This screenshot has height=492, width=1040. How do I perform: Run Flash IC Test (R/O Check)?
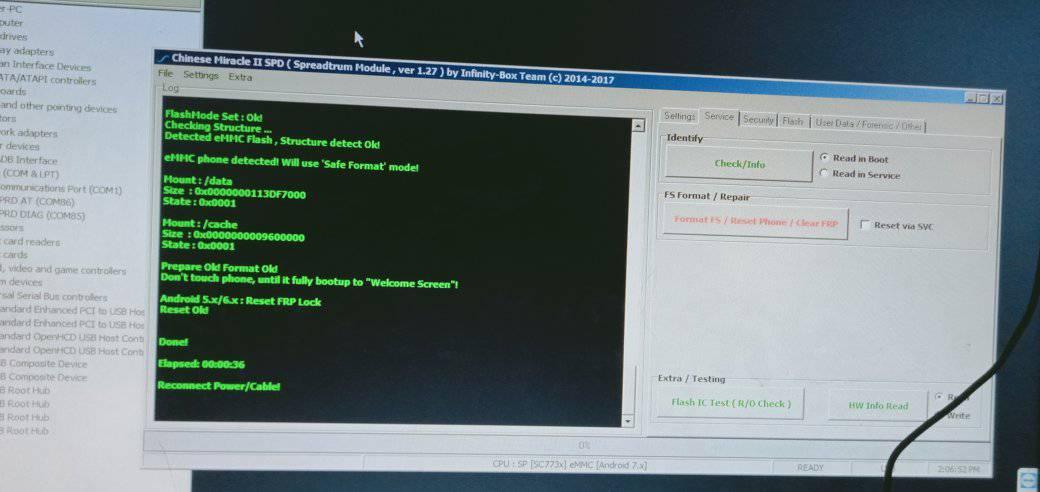coord(731,403)
